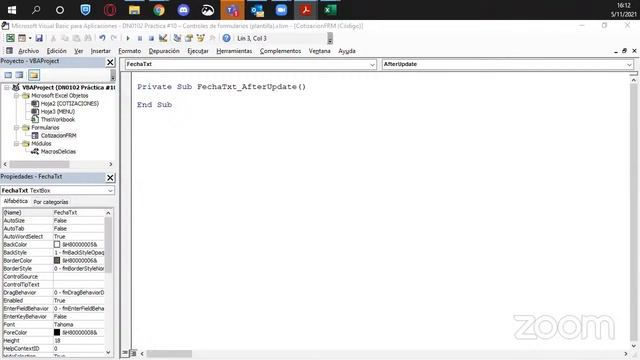Open Excel from the Windows taskbar
The width and height of the screenshot is (640, 360).
click(x=330, y=10)
